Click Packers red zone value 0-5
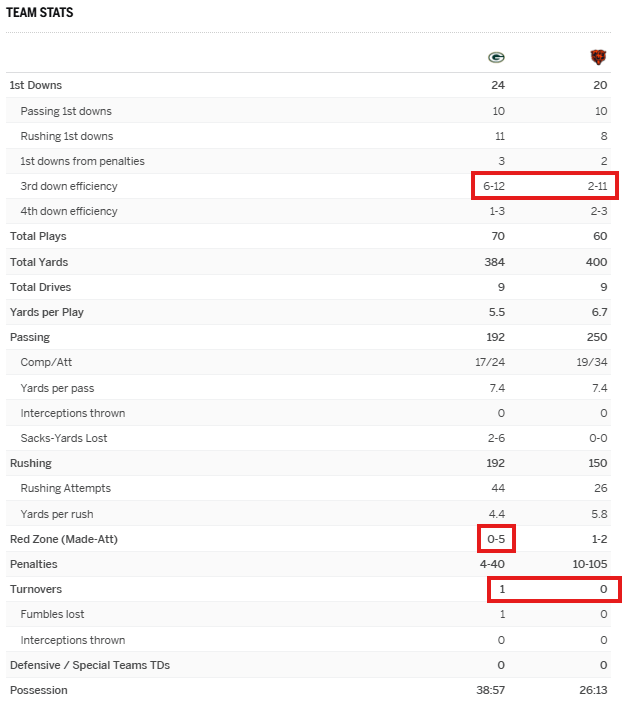This screenshot has width=622, height=706. [496, 539]
